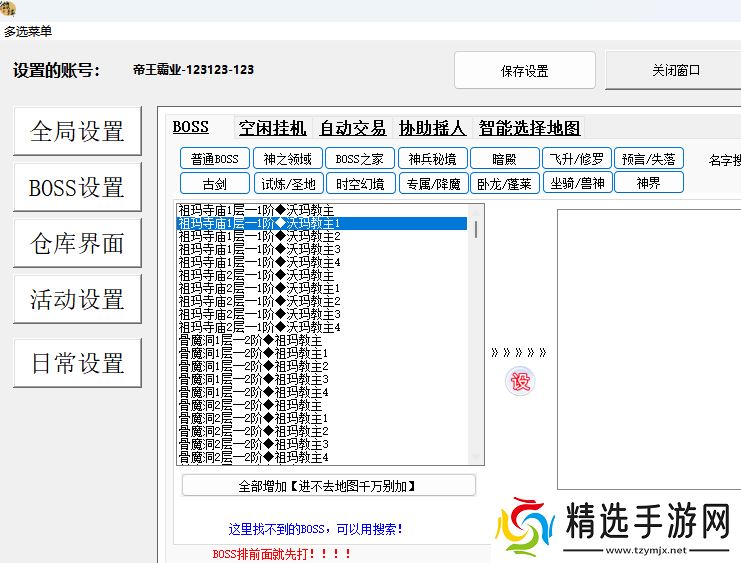The width and height of the screenshot is (741, 563).
Task: Click the app icon in title bar
Action: point(9,10)
